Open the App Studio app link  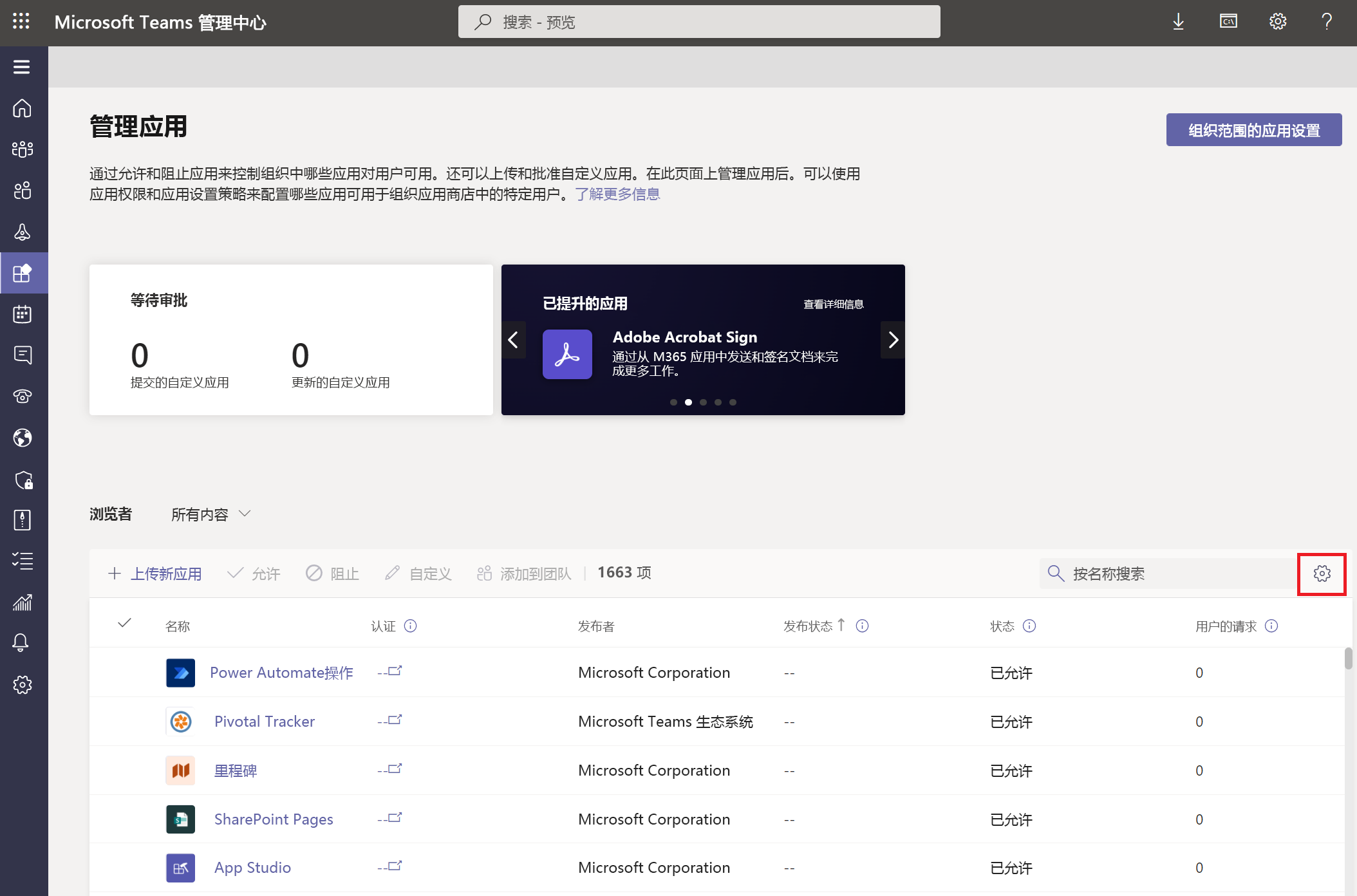pyautogui.click(x=252, y=868)
